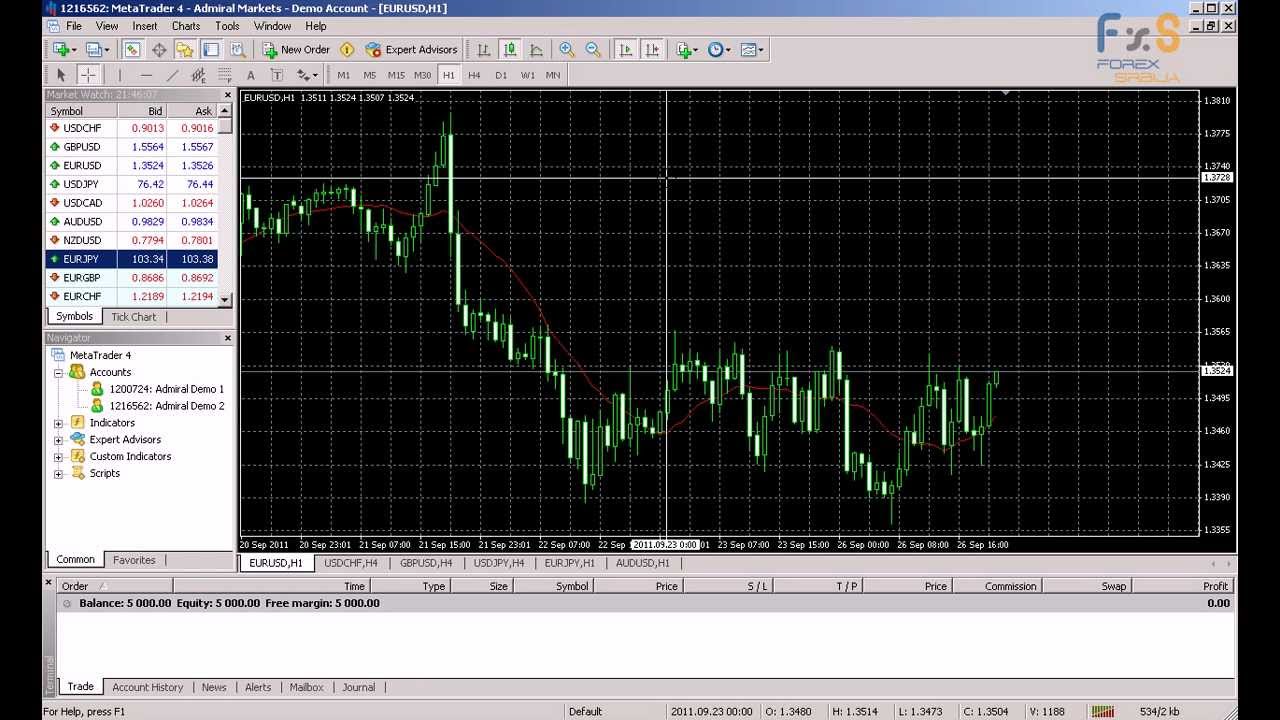Expand the Expert Advisors tree node
1280x720 pixels.
[x=58, y=440]
